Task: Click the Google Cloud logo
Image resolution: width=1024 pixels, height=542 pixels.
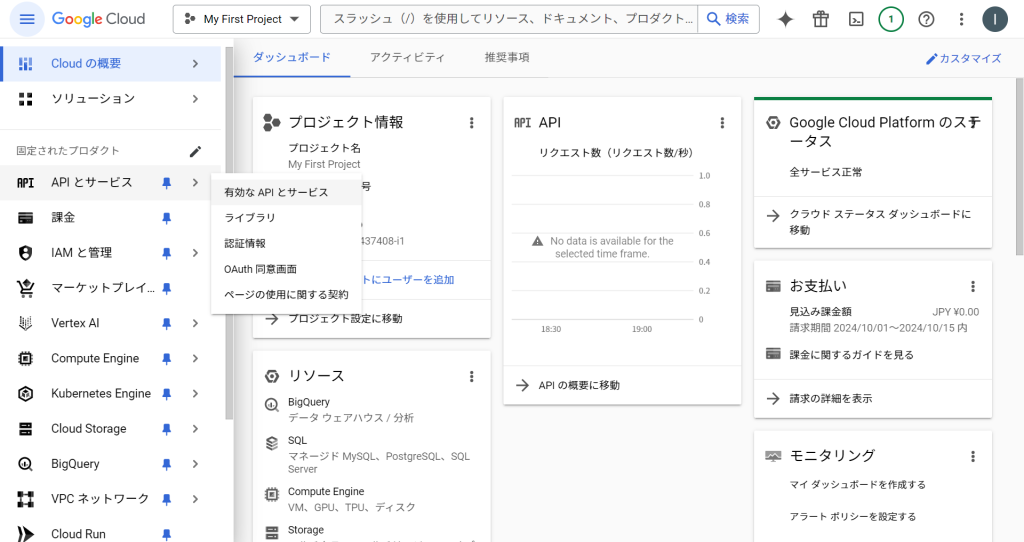Action: tap(99, 19)
